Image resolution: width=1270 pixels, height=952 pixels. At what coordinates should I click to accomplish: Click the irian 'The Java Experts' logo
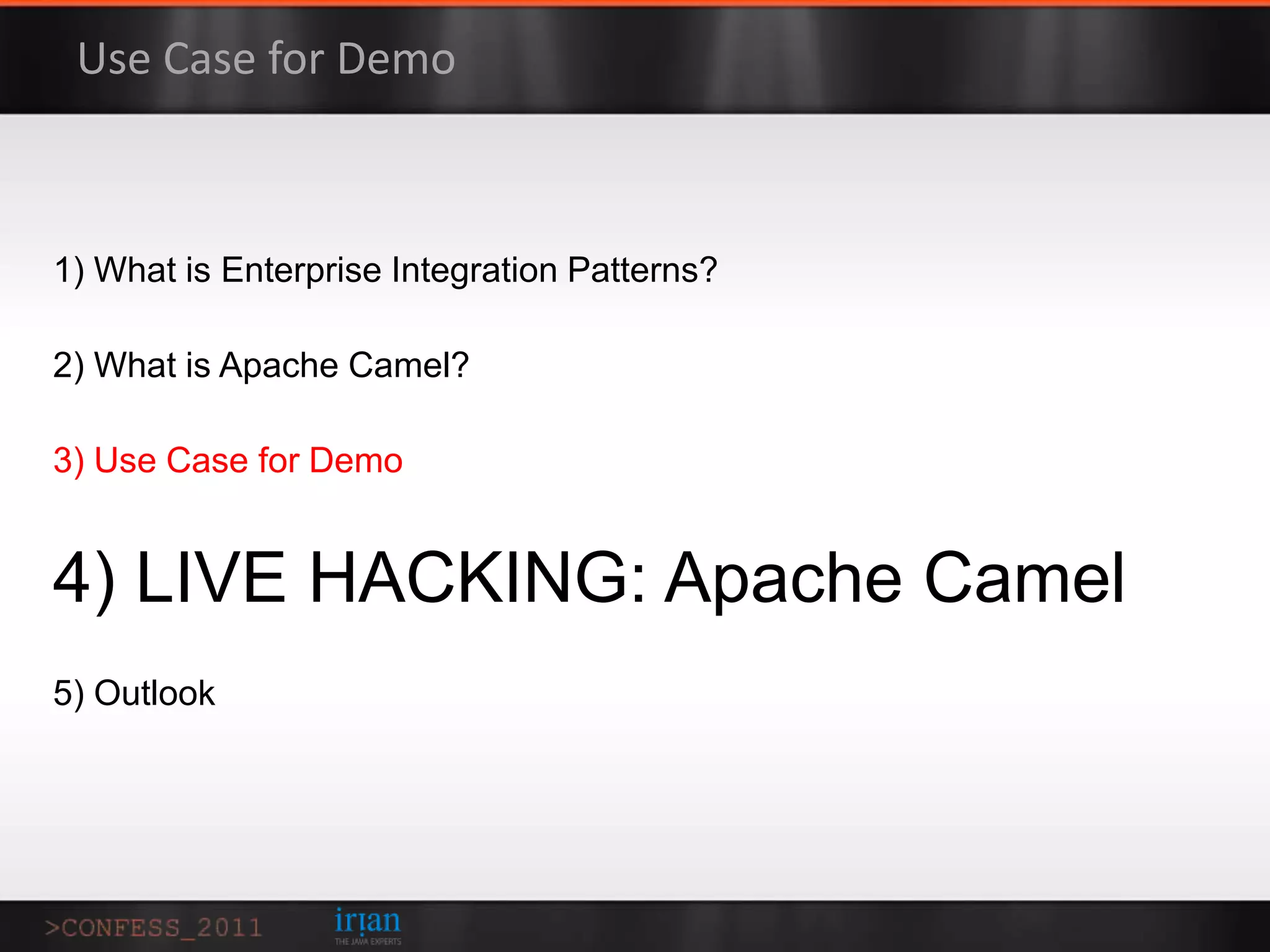click(x=368, y=926)
